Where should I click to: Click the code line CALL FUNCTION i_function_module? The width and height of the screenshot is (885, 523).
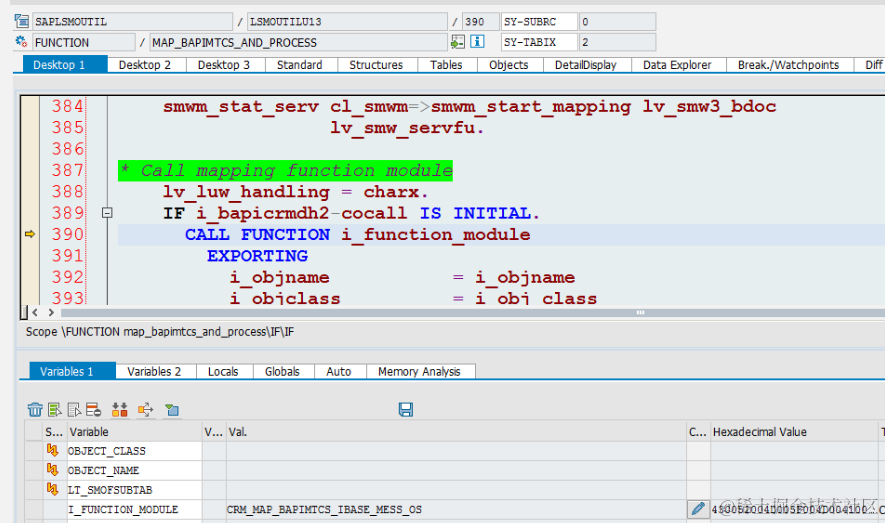[x=358, y=234]
